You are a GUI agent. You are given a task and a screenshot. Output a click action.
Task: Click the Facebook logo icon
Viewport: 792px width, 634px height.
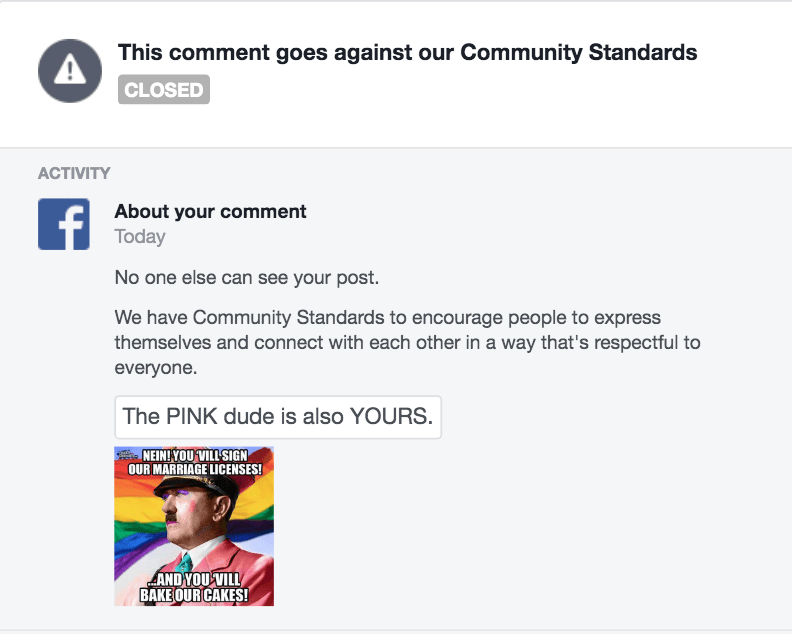[x=64, y=224]
